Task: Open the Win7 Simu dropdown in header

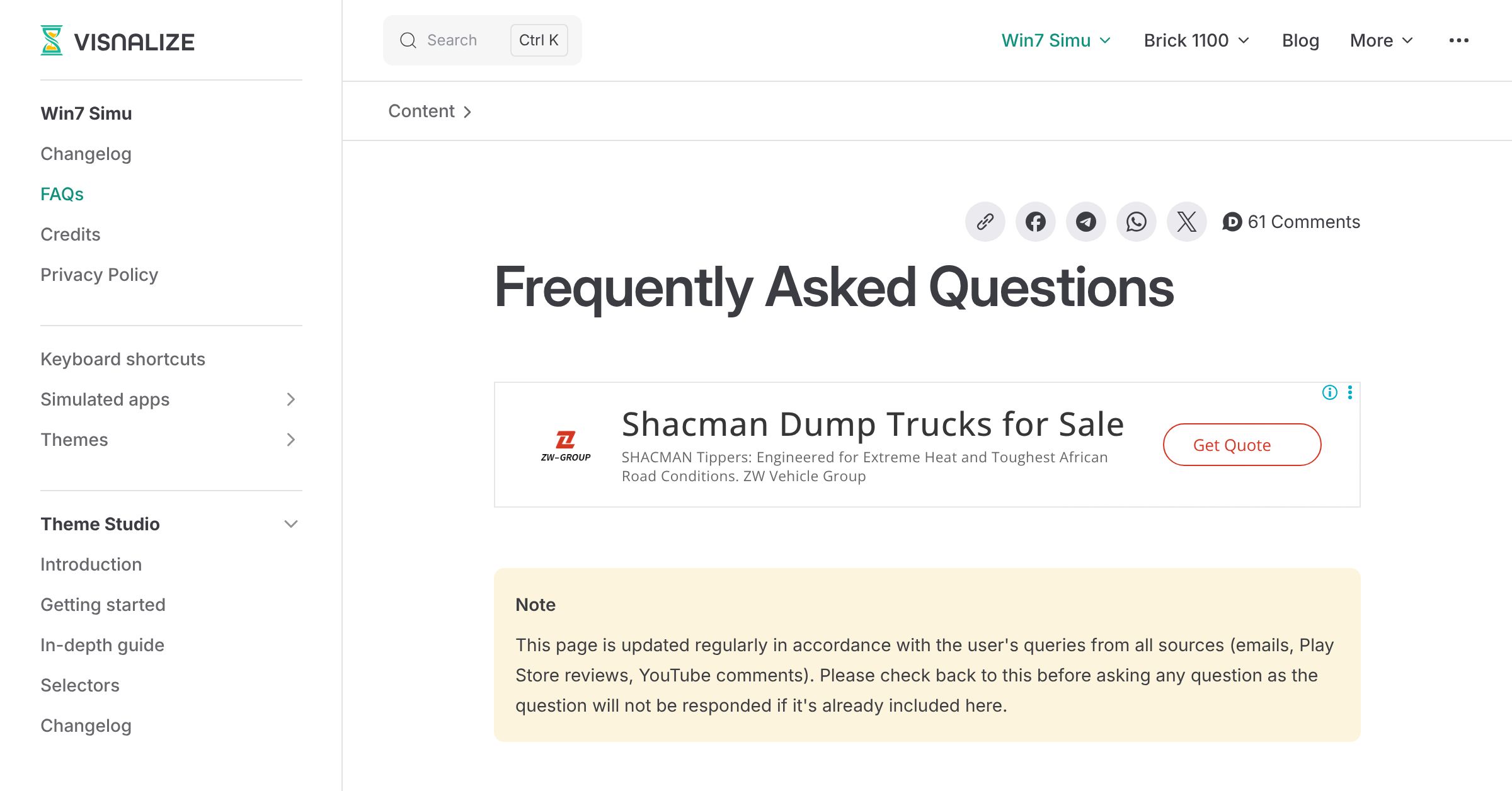Action: [1056, 40]
